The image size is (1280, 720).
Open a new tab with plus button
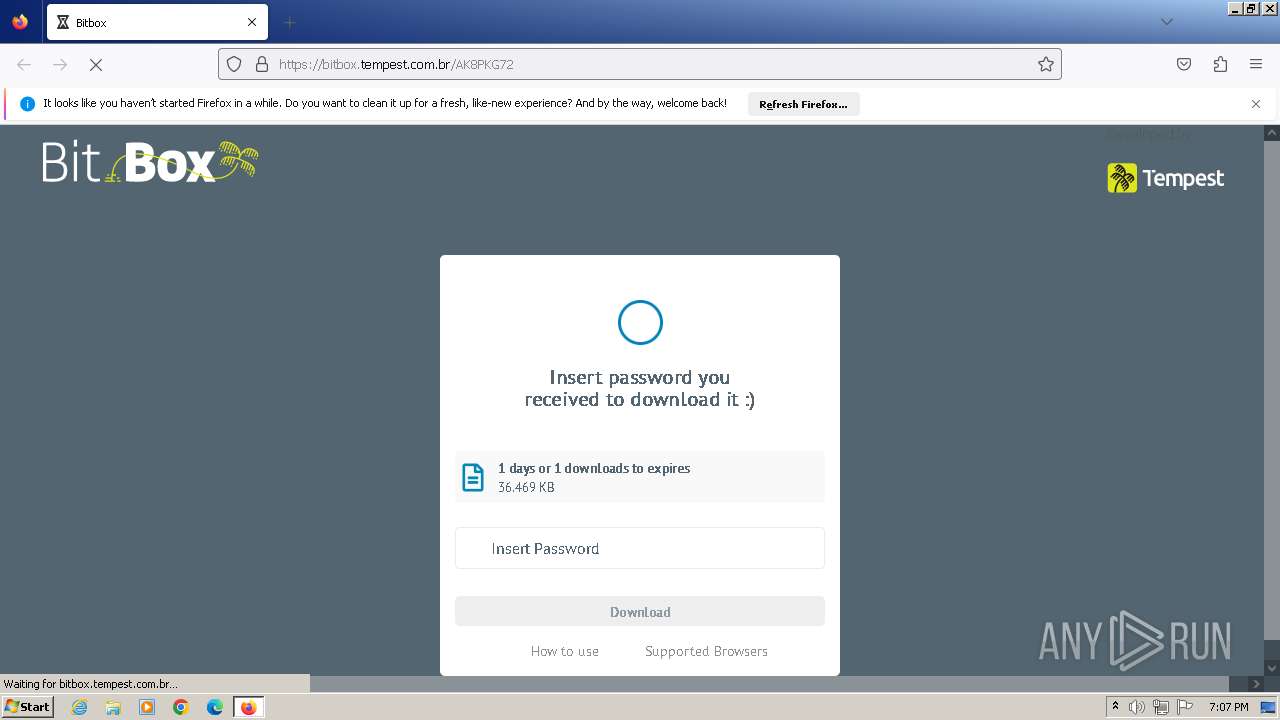[x=289, y=22]
